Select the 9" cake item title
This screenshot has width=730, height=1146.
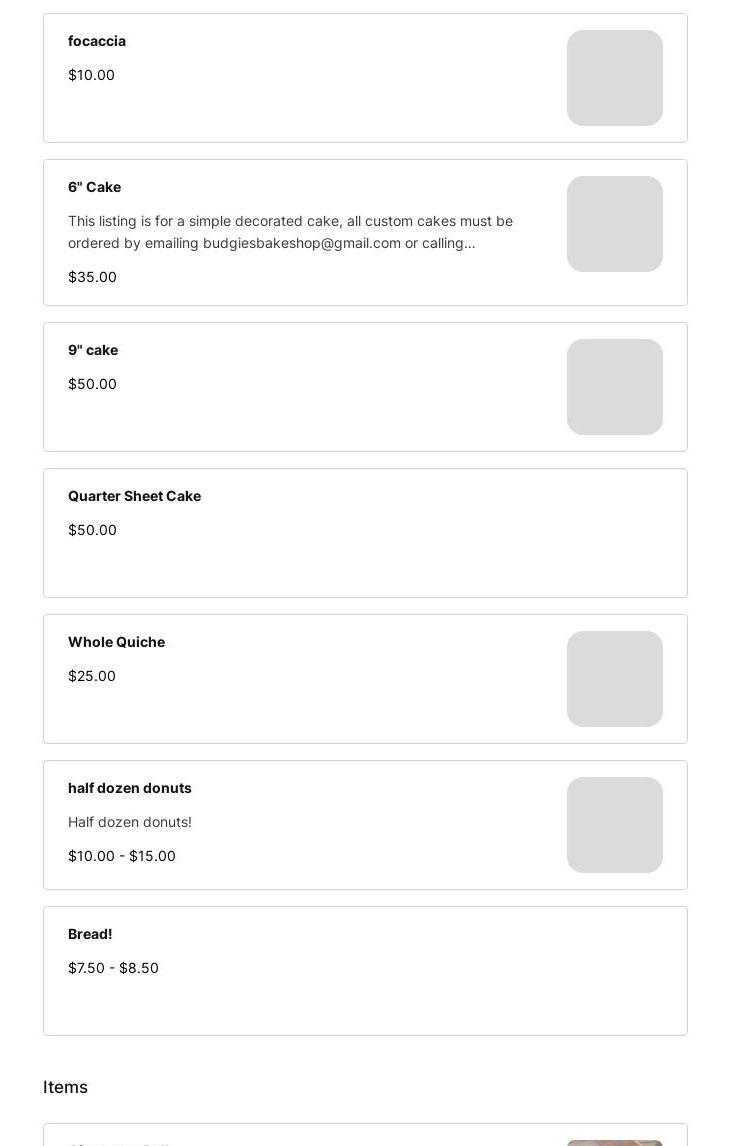click(x=93, y=350)
